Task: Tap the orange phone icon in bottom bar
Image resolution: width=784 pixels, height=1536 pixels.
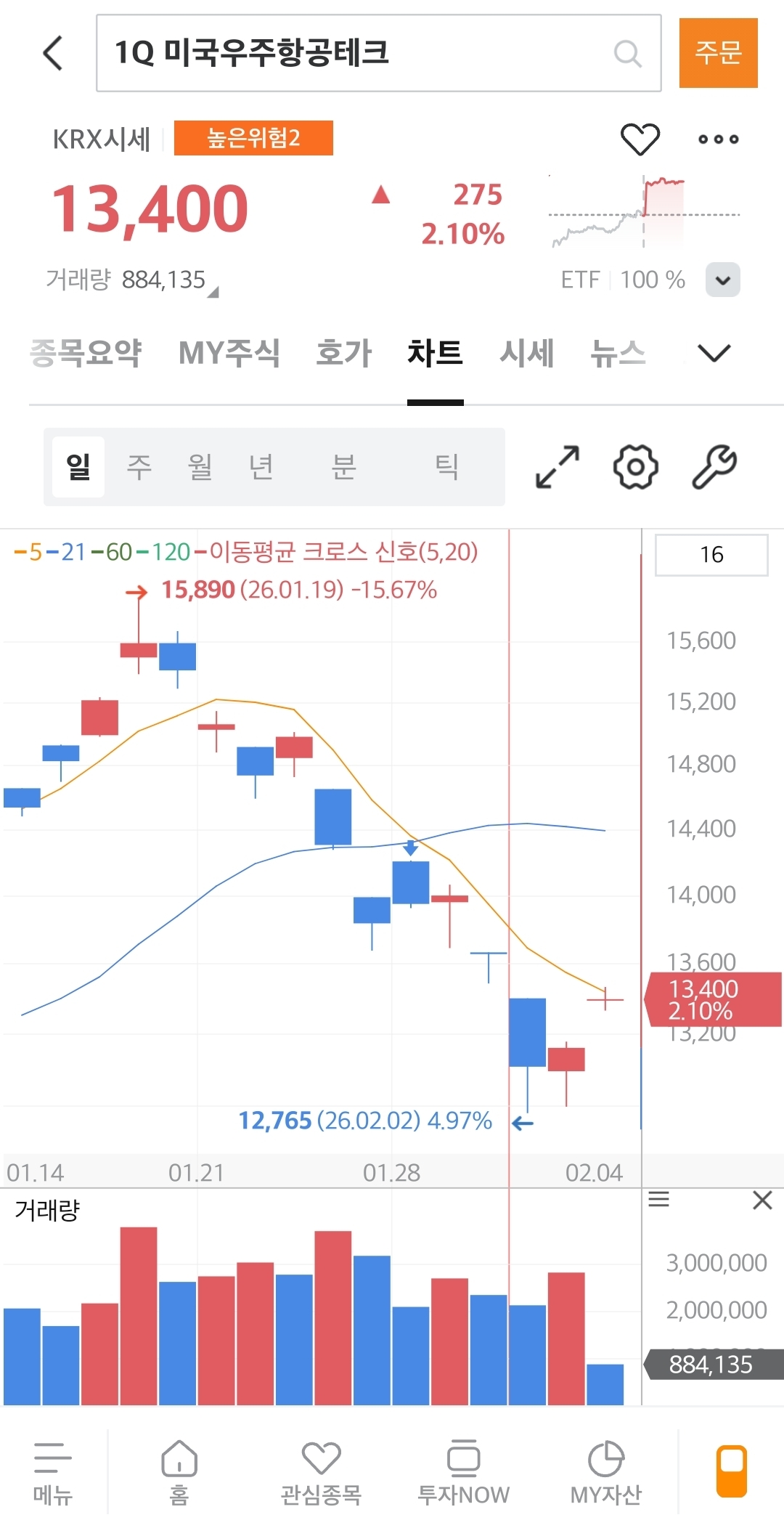Action: (x=731, y=1471)
